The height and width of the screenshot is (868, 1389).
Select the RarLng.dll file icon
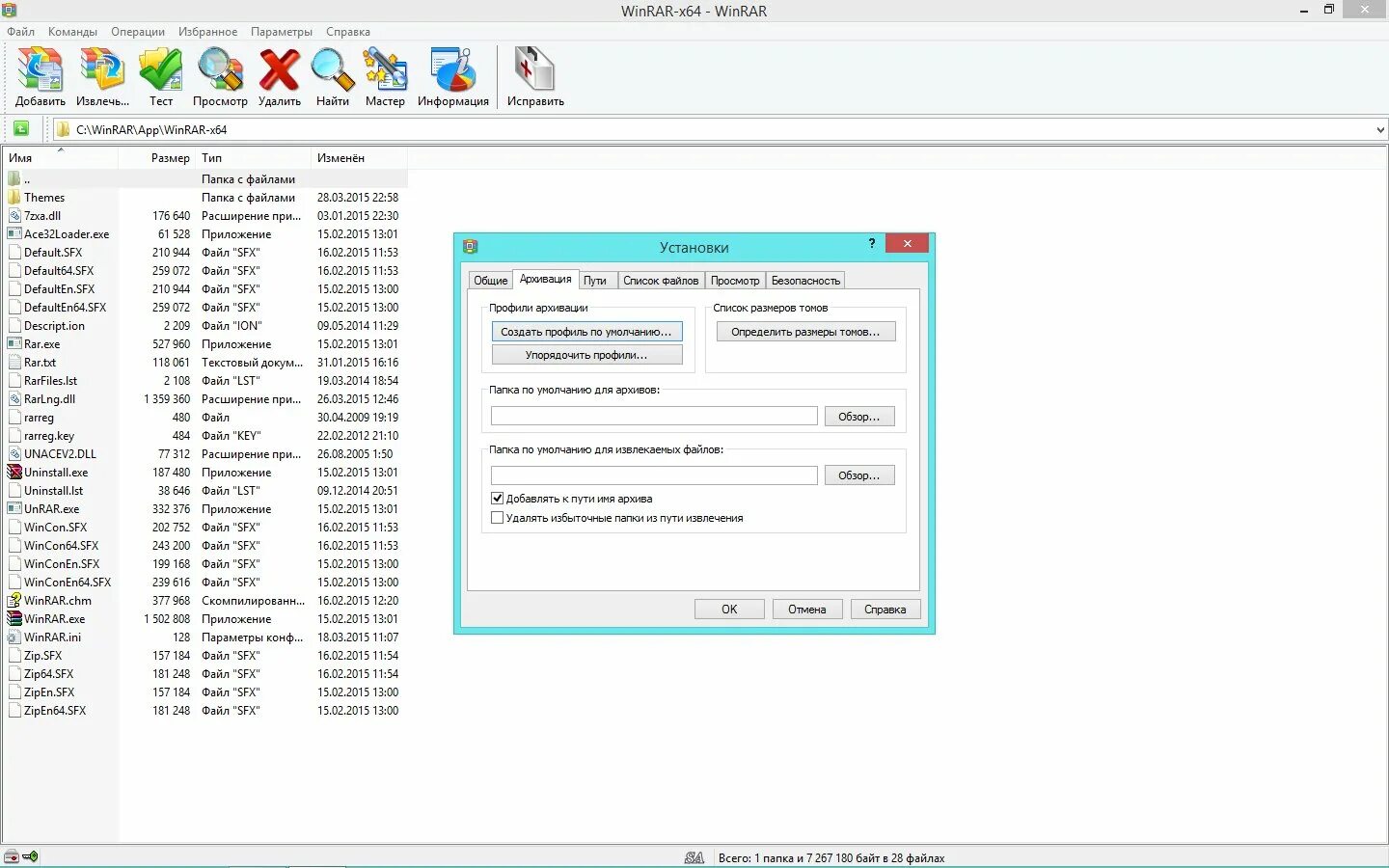point(14,398)
